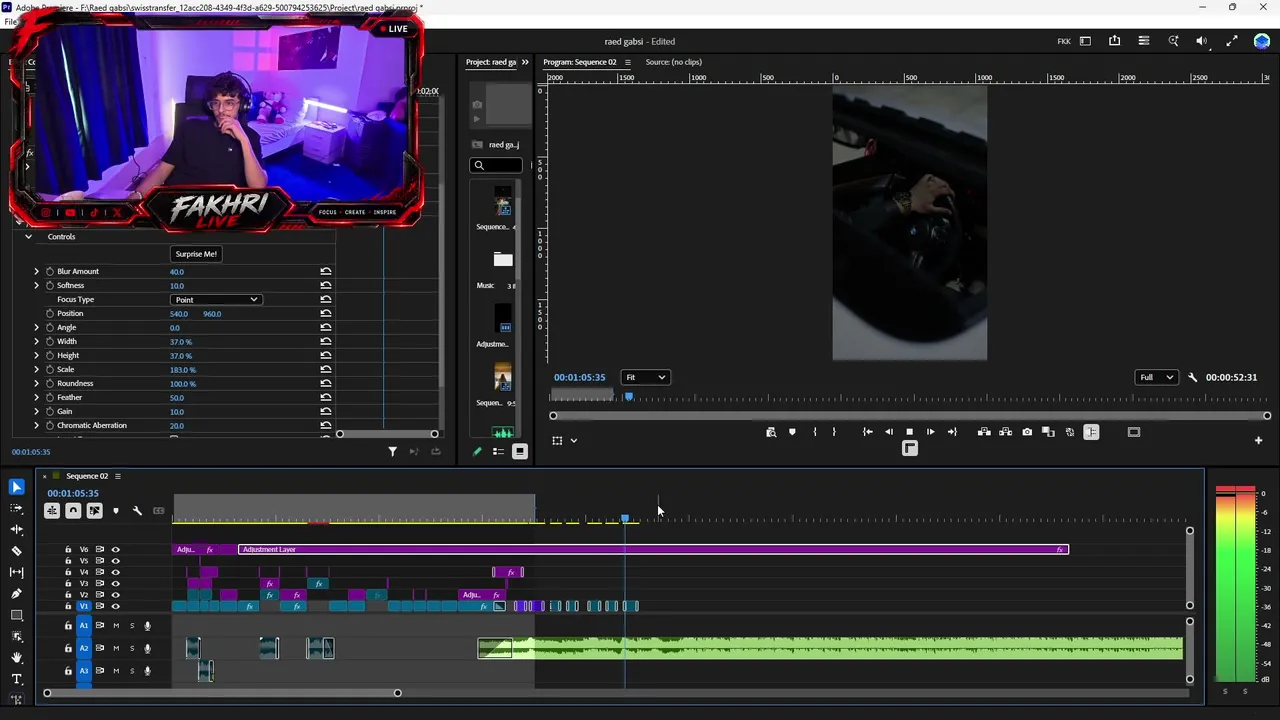Screen dimensions: 1280x720
Task: Click the Program Monitor playhead marker
Action: pyautogui.click(x=629, y=397)
